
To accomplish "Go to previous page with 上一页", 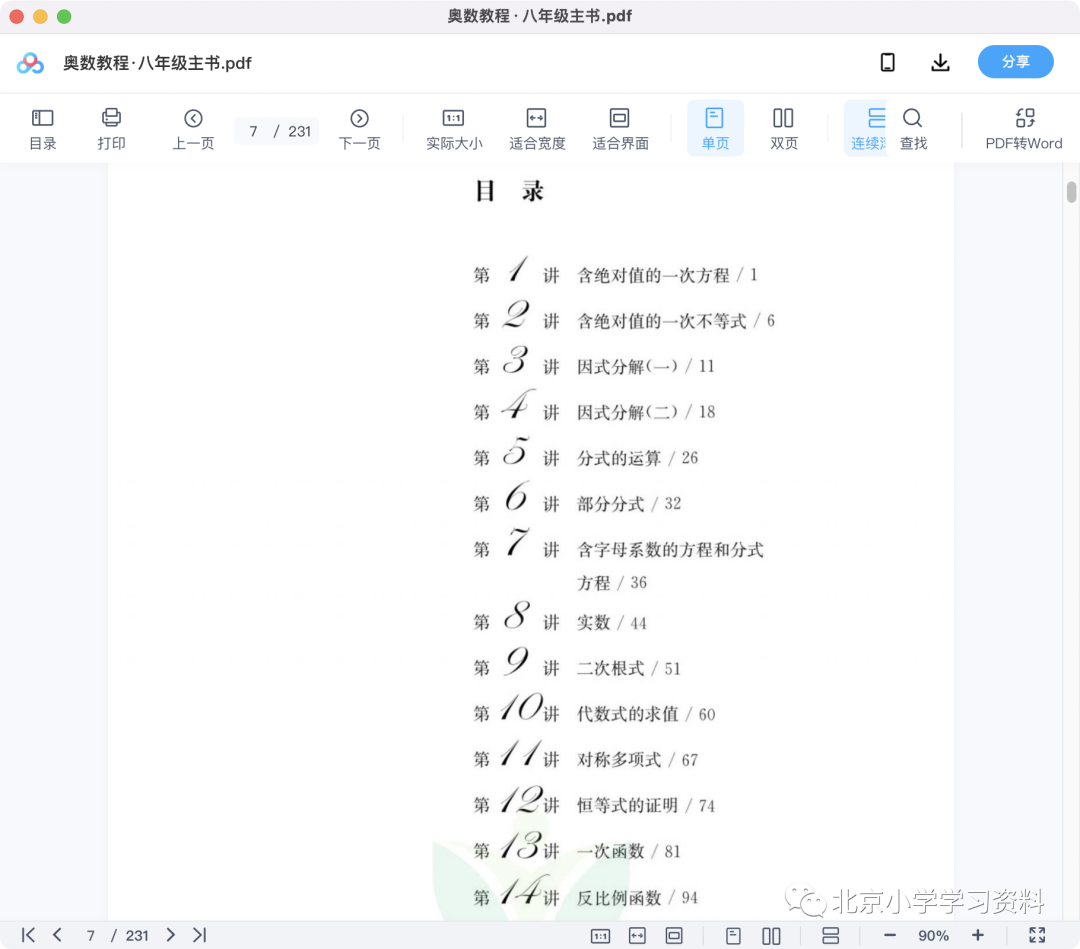I will 193,129.
